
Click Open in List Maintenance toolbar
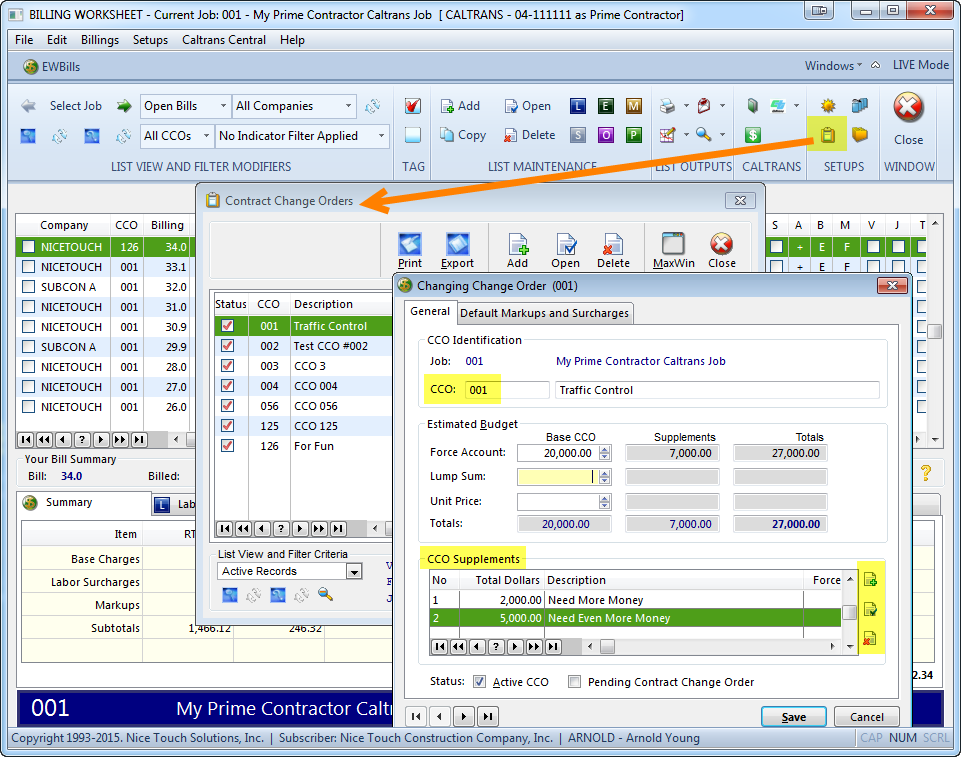point(528,106)
